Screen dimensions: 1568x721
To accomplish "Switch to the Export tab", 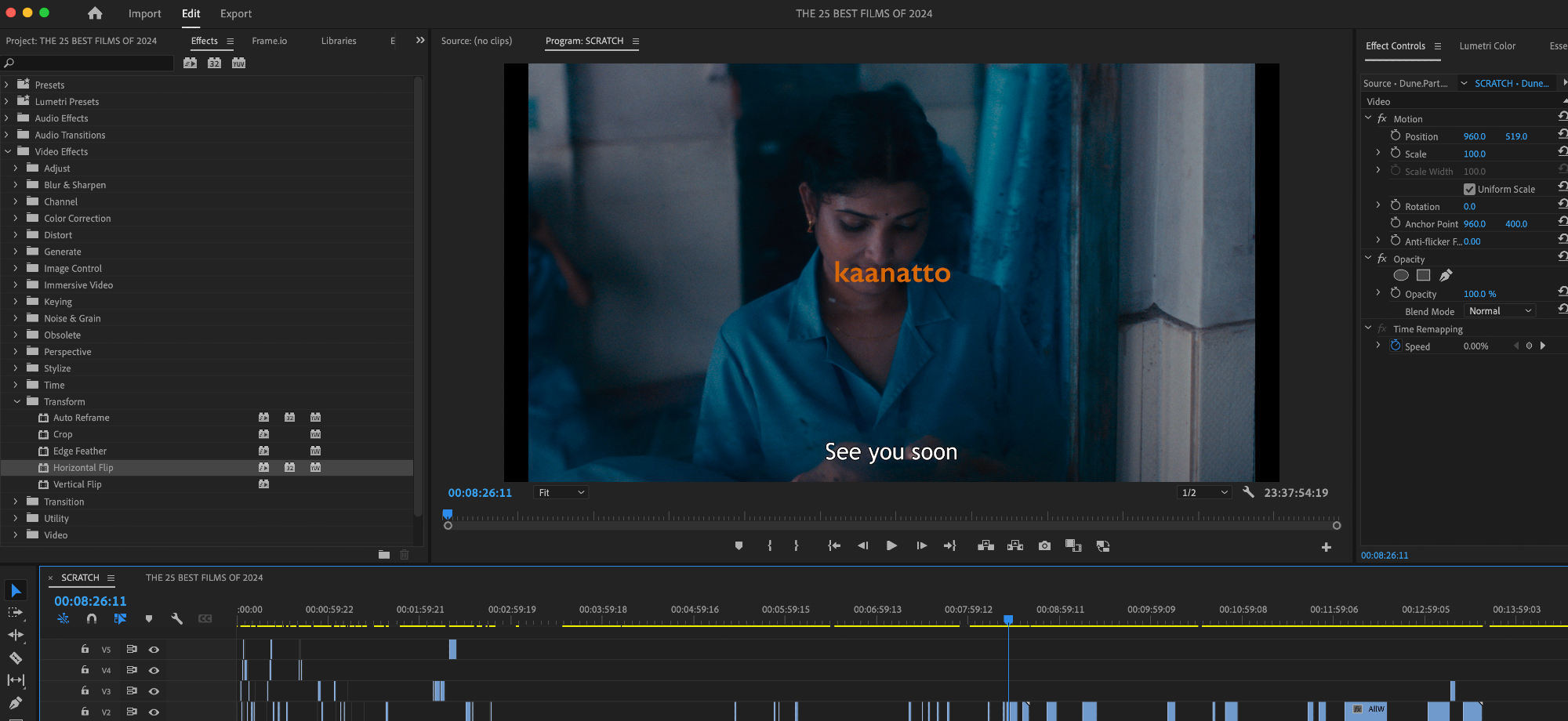I will (x=236, y=13).
